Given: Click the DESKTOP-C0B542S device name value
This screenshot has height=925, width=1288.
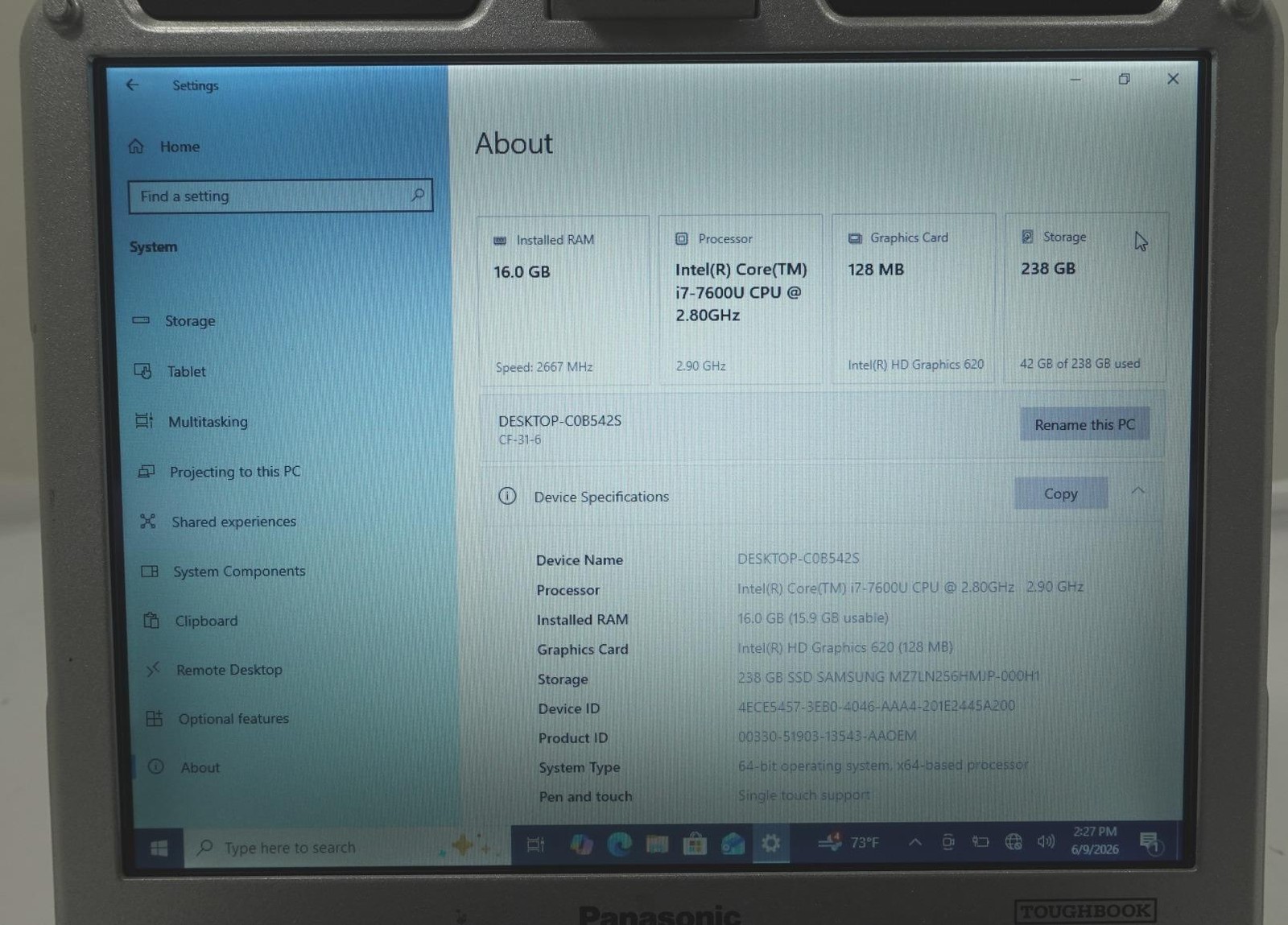Looking at the screenshot, I should 798,558.
